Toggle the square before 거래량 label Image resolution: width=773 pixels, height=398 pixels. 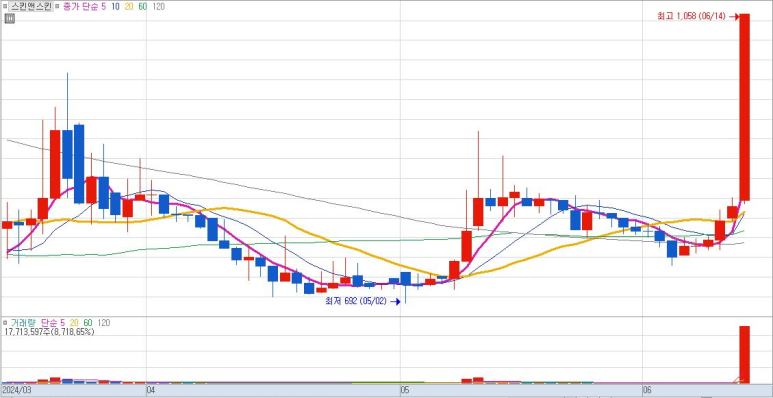pos(5,323)
